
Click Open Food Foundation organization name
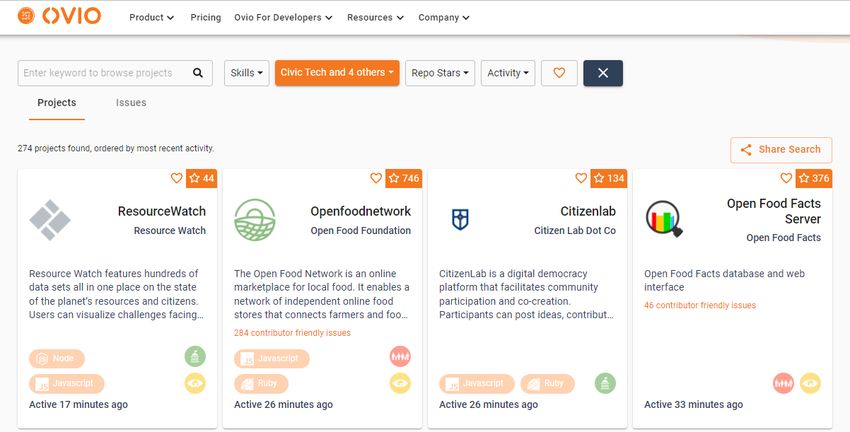(360, 230)
